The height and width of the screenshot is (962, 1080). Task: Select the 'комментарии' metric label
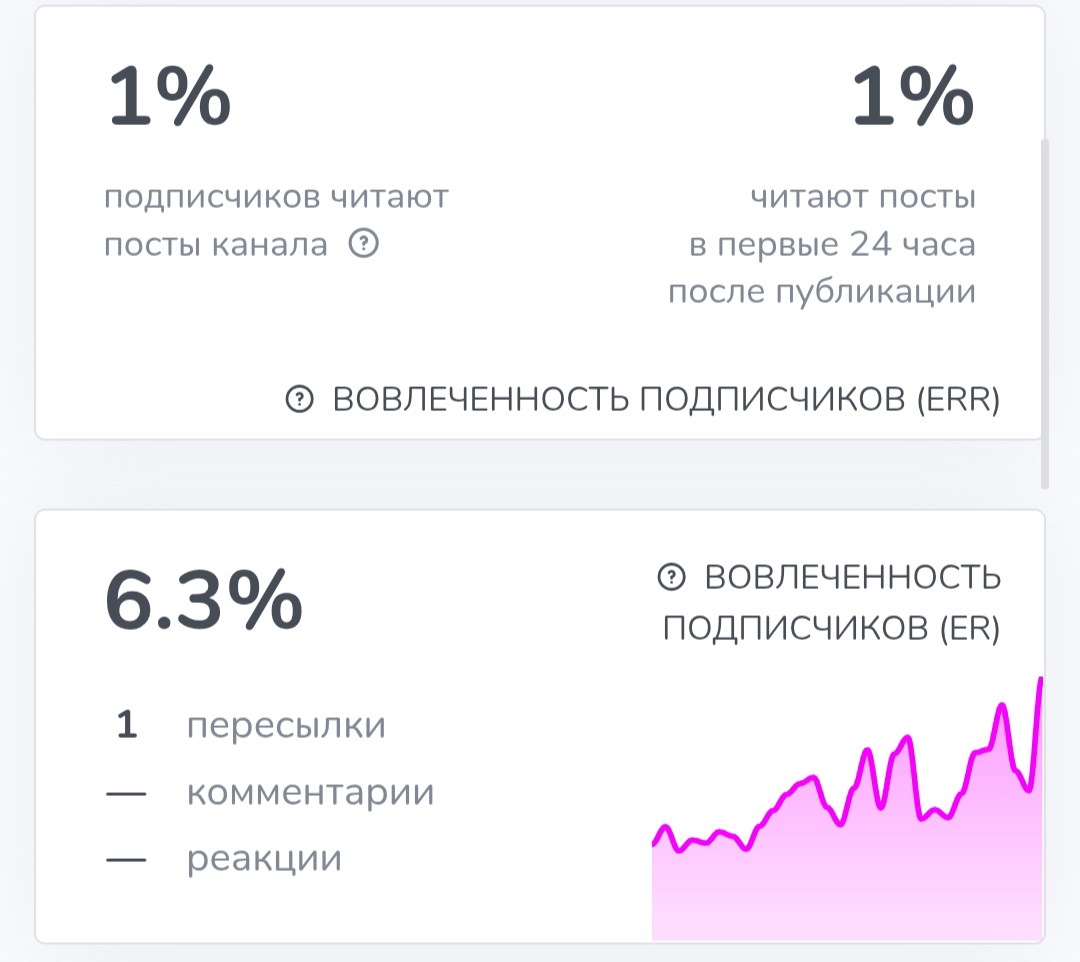click(x=310, y=793)
